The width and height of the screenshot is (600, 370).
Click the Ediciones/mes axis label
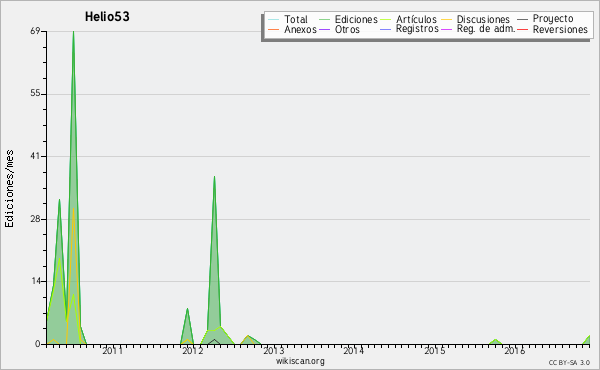[9, 189]
